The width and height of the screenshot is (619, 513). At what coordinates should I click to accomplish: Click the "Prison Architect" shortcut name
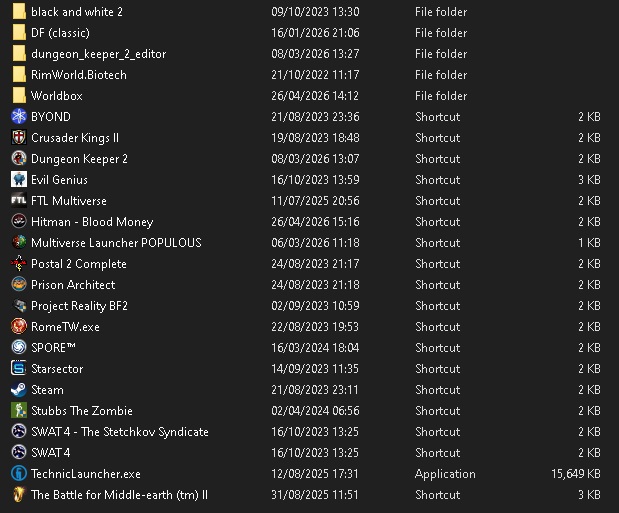[73, 285]
